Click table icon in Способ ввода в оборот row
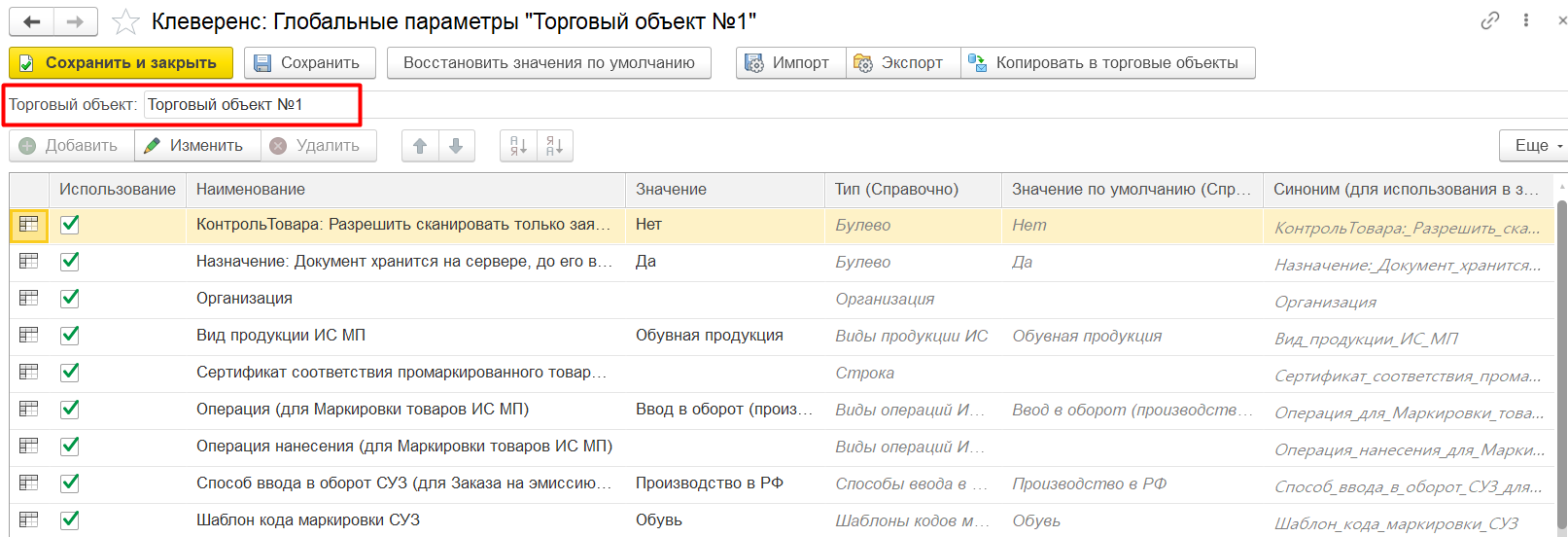The width and height of the screenshot is (1568, 537). tap(29, 483)
